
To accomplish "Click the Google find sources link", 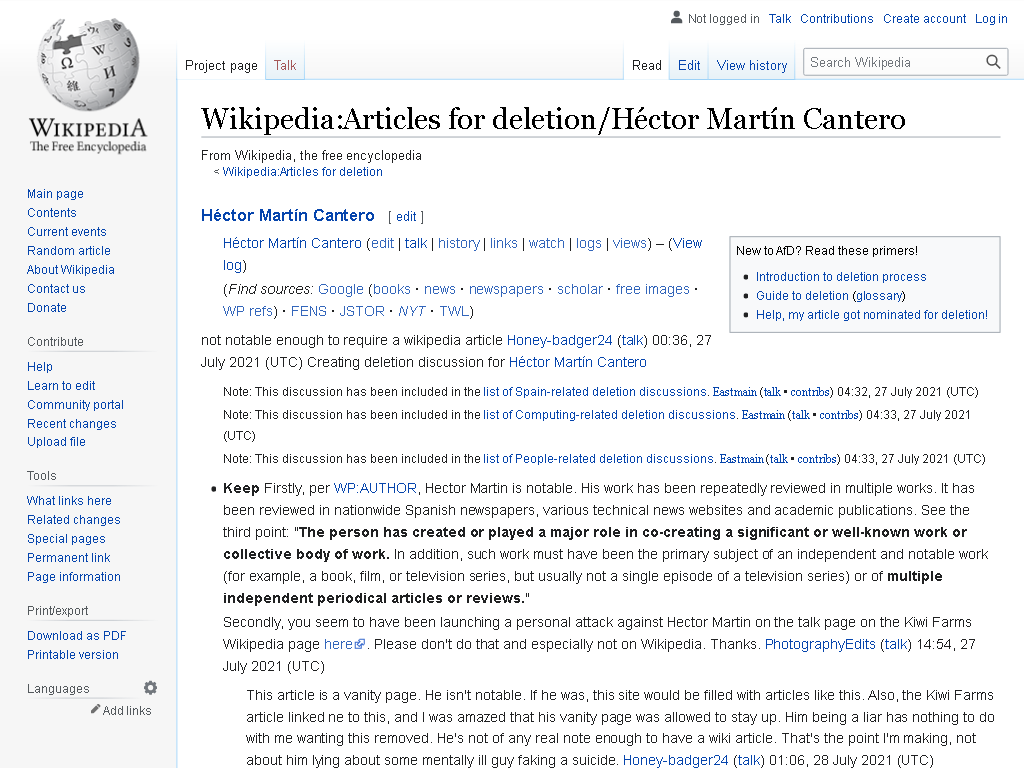I will click(x=340, y=289).
